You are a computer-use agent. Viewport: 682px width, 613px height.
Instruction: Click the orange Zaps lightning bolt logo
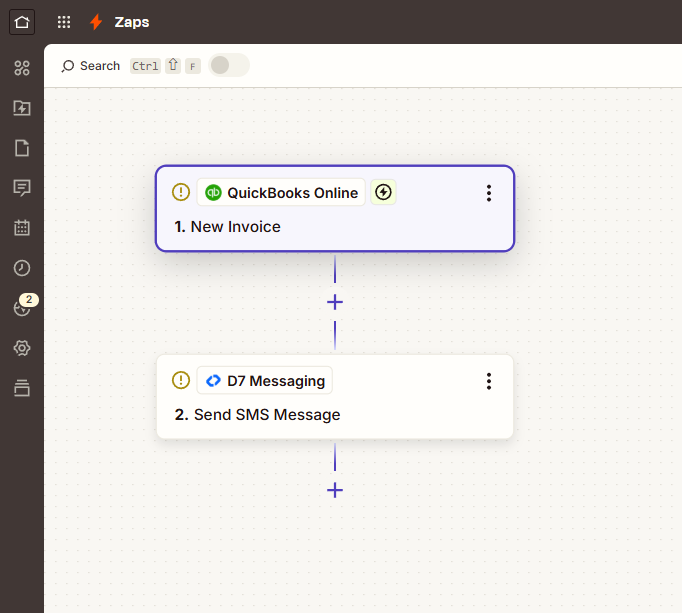coord(96,22)
